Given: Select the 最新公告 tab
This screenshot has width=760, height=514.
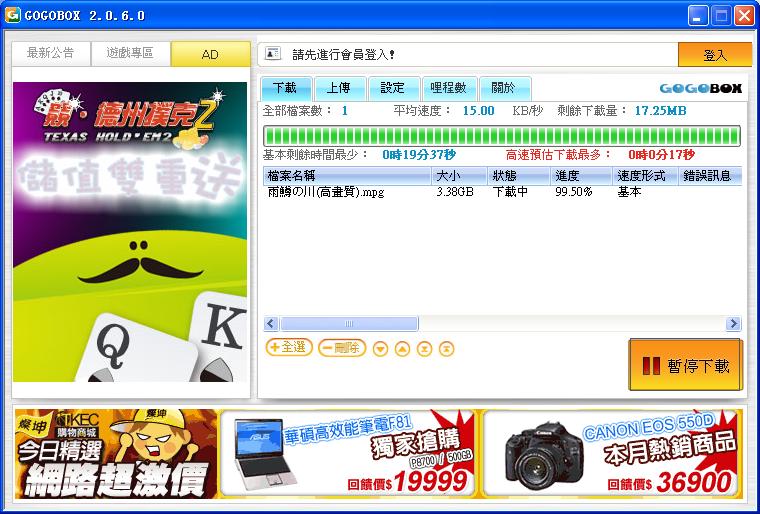Looking at the screenshot, I should pyautogui.click(x=51, y=53).
